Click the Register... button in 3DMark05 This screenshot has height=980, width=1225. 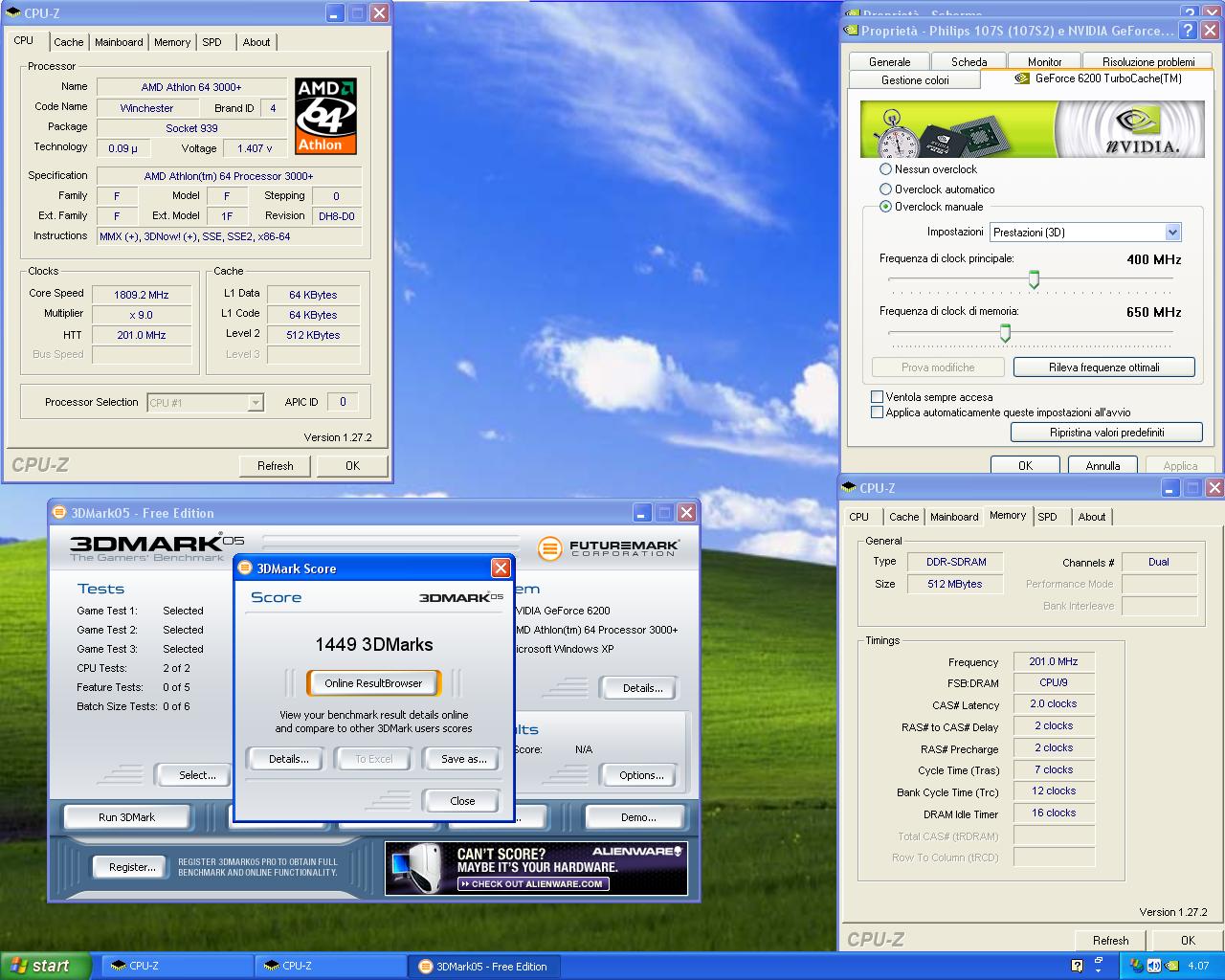click(x=132, y=867)
